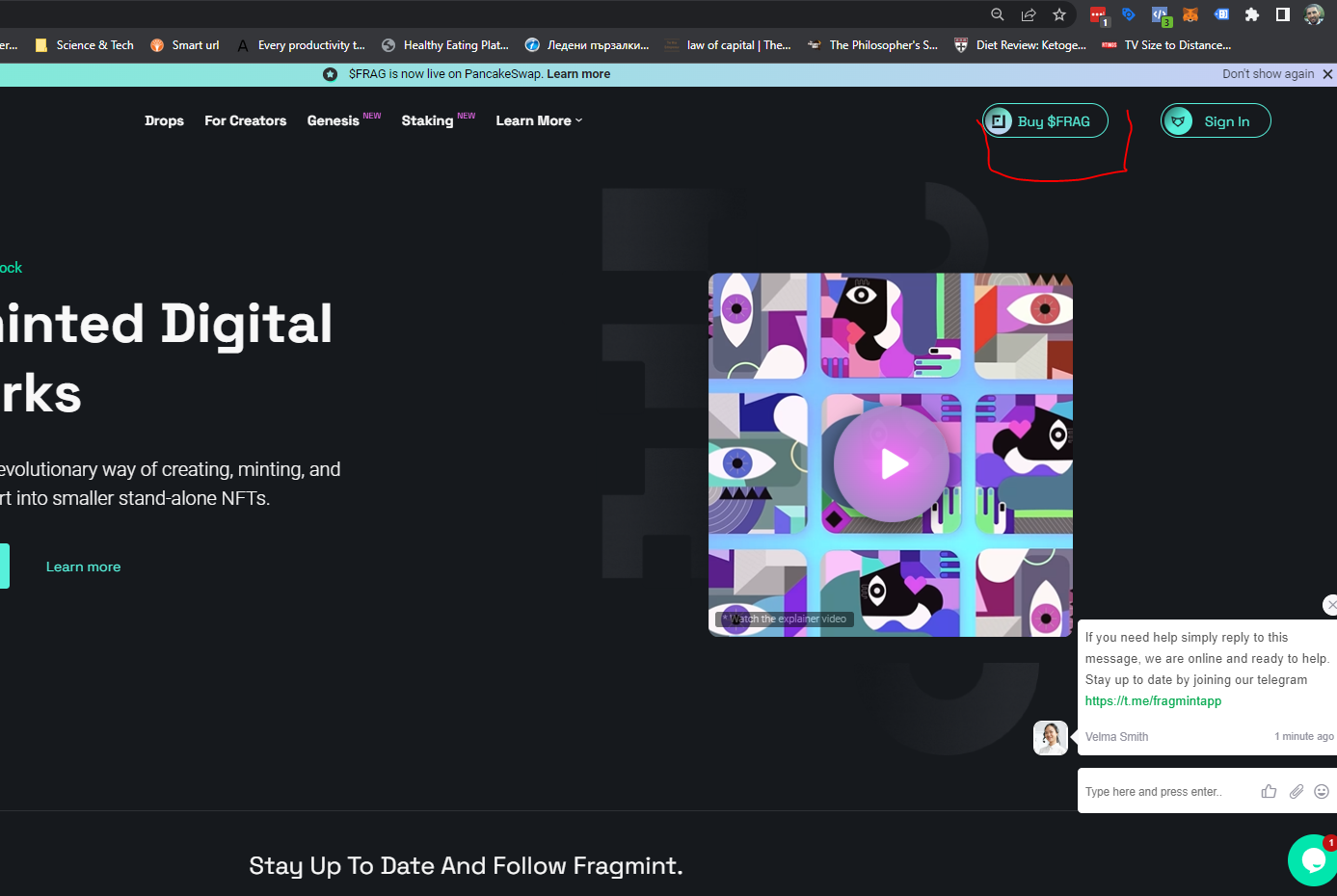Click the Stay Up To Date heading
Image resolution: width=1337 pixels, height=896 pixels.
(466, 866)
